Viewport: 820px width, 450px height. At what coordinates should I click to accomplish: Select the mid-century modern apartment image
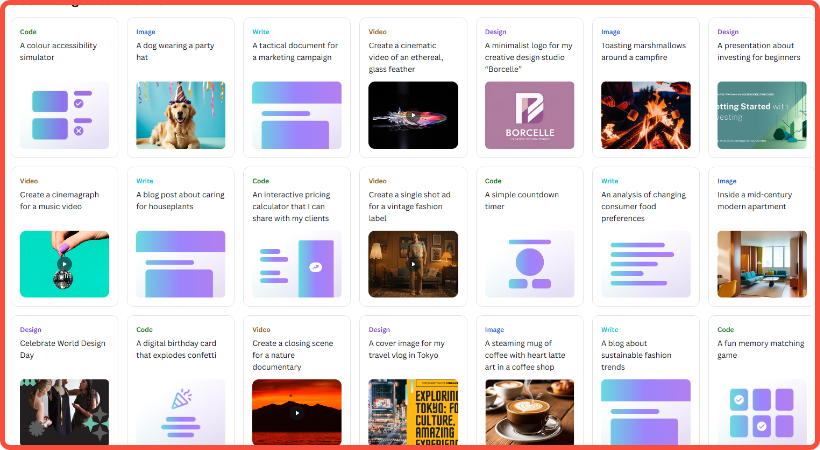pos(762,264)
